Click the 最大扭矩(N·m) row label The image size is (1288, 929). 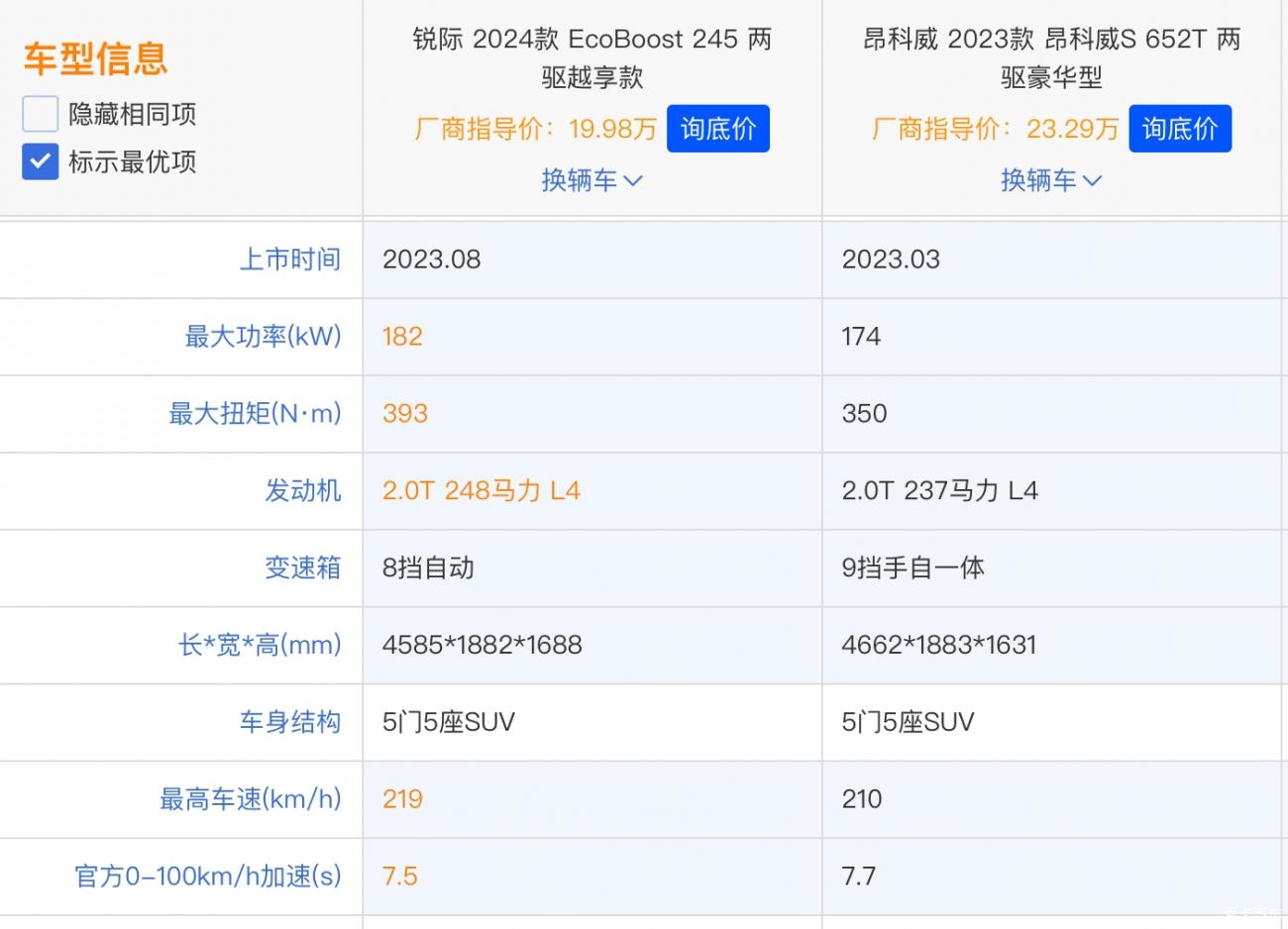click(255, 414)
